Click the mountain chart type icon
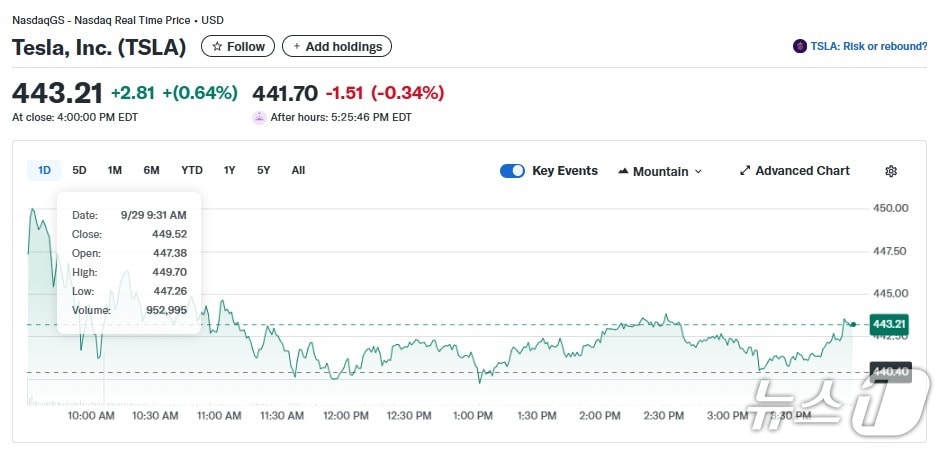Screen dimensions: 944x450 624,171
